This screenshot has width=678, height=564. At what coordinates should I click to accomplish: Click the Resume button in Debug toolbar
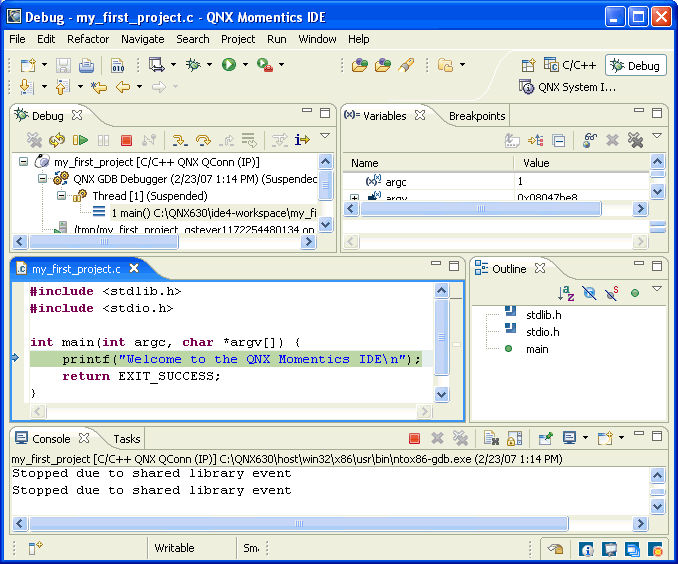tap(81, 141)
